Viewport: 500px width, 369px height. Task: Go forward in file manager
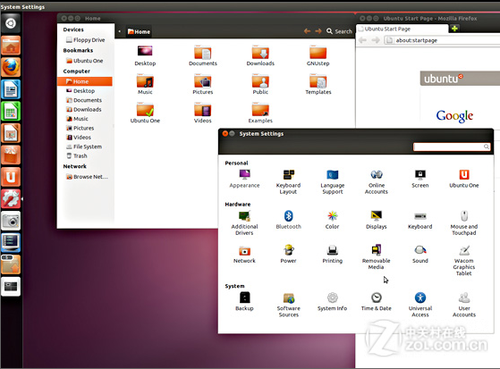318,31
